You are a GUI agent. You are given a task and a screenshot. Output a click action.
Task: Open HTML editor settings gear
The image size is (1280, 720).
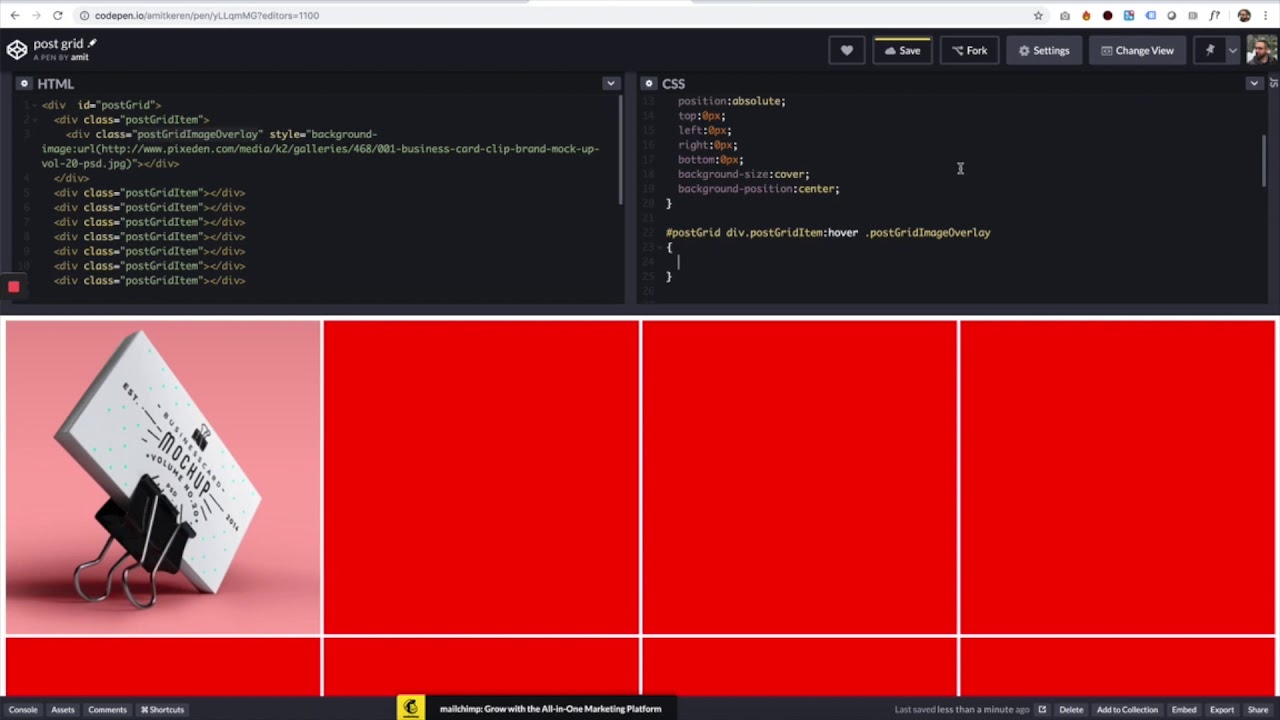(24, 83)
